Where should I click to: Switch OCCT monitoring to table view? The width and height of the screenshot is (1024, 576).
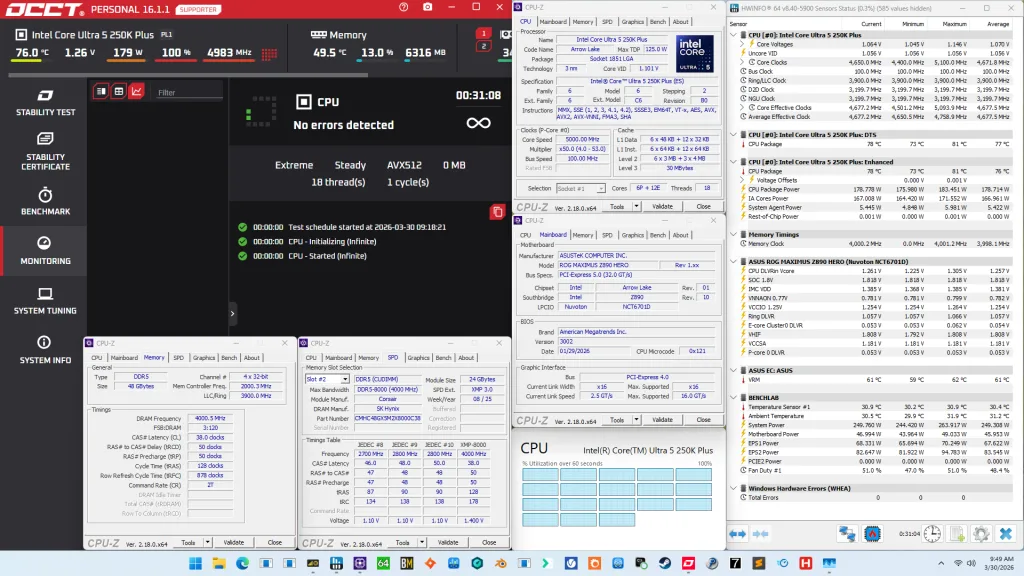119,91
